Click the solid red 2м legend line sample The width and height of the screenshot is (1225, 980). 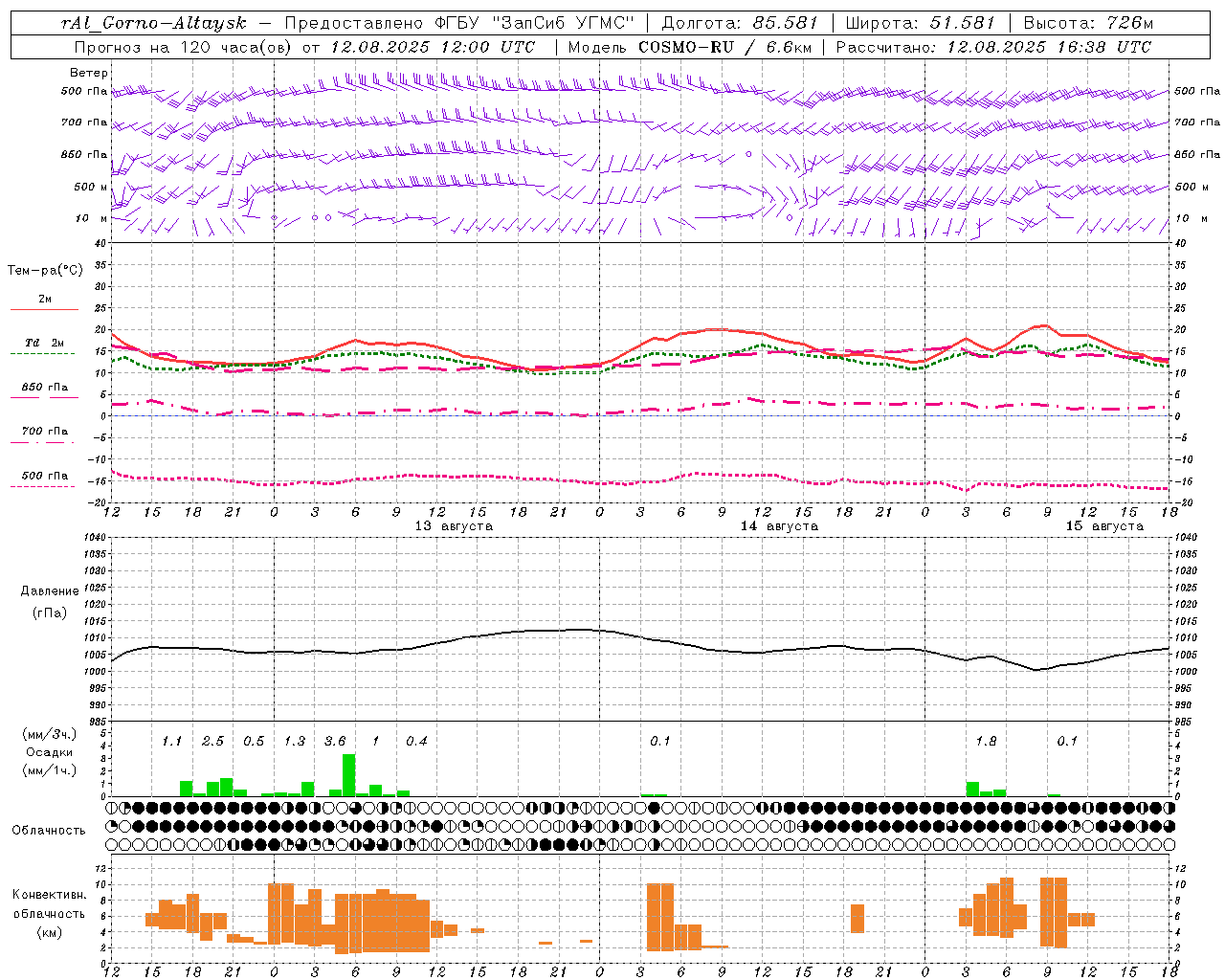click(44, 309)
